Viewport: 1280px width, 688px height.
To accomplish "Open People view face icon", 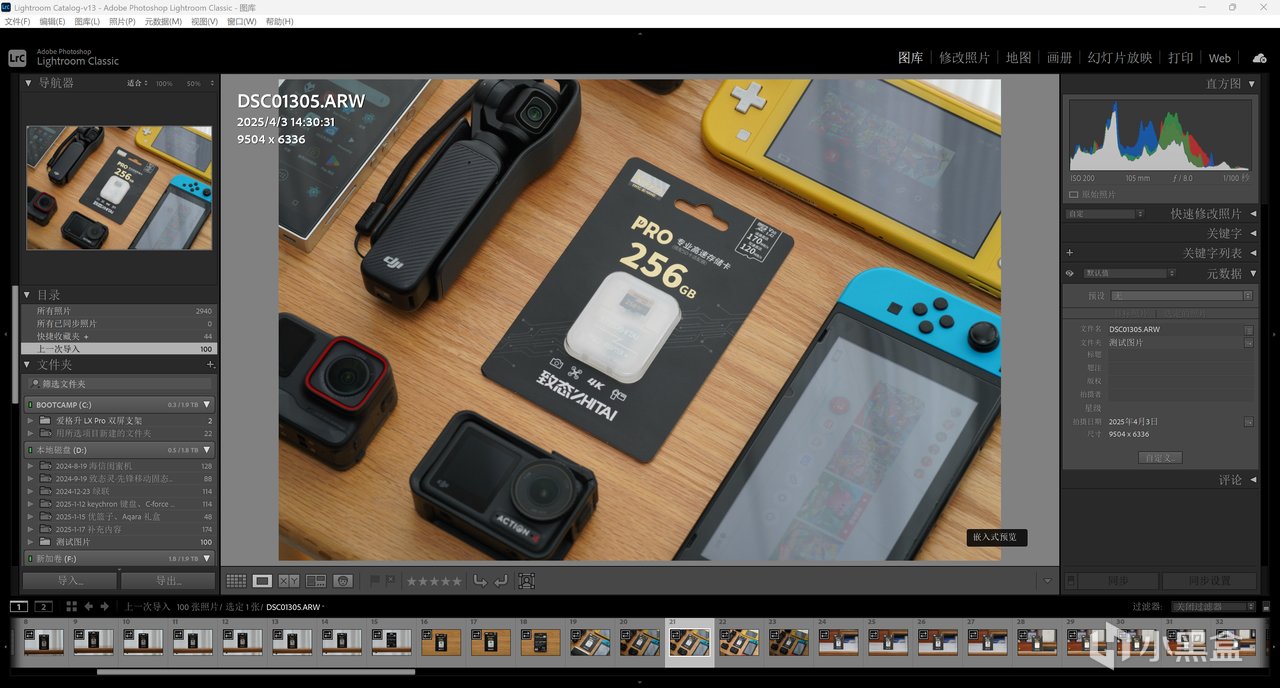I will click(343, 580).
